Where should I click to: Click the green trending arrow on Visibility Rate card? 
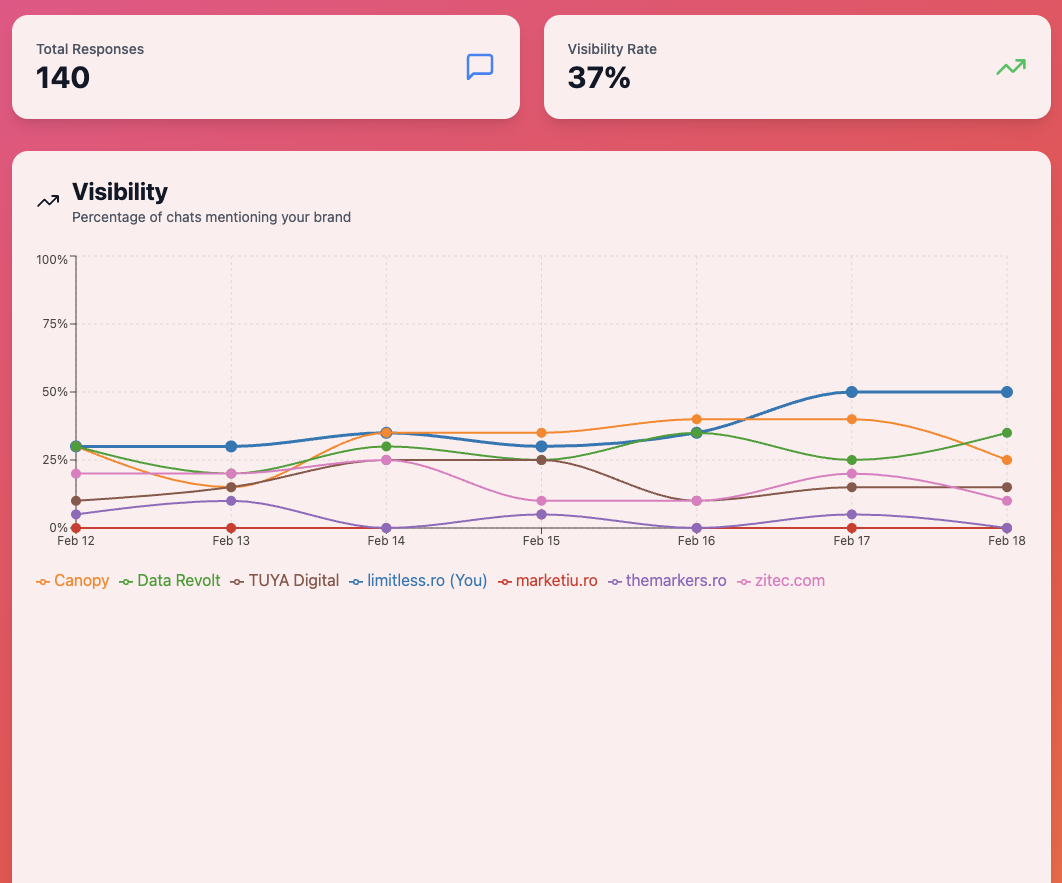coord(1010,67)
